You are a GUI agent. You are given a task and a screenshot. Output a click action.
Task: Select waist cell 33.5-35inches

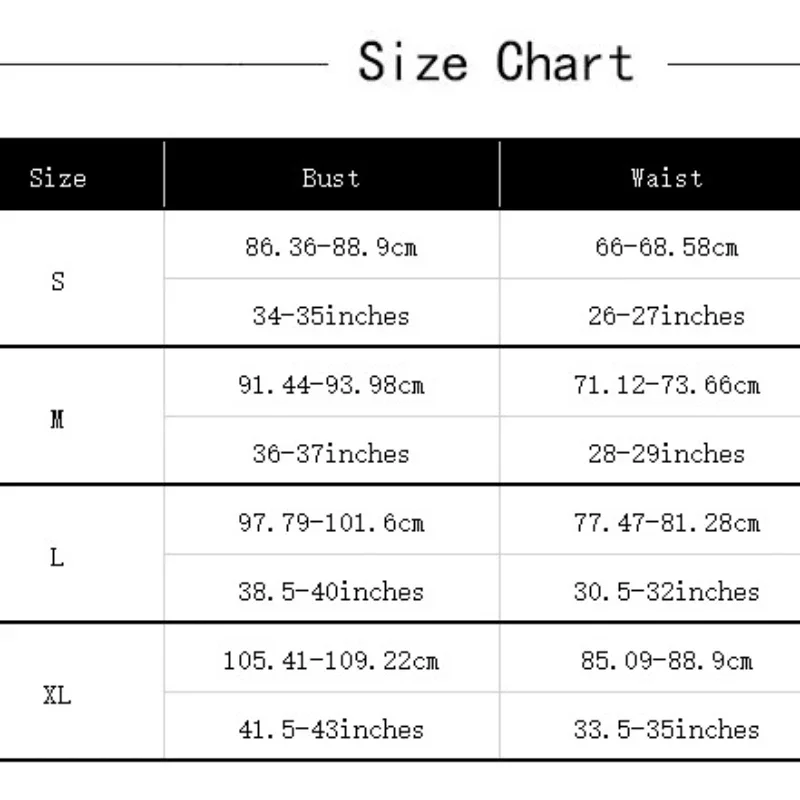(666, 730)
